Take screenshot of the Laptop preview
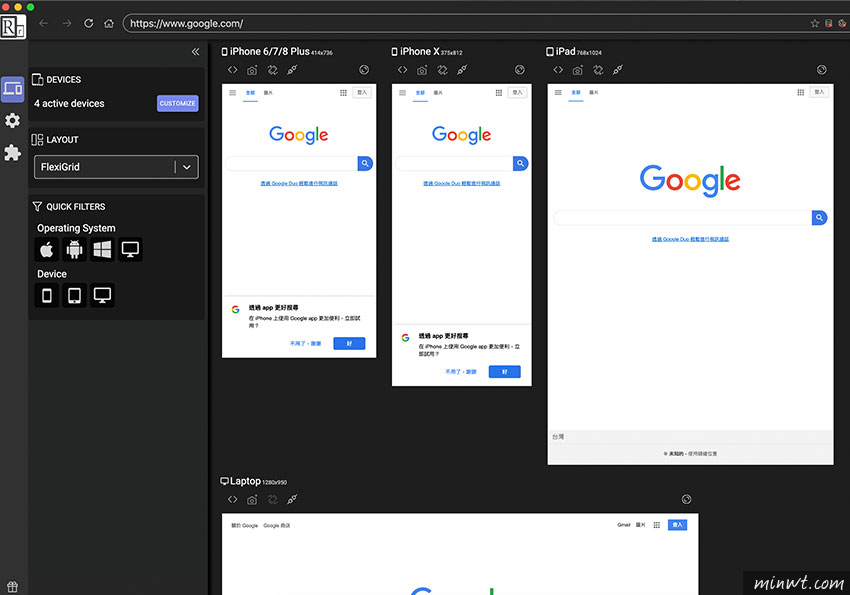This screenshot has width=850, height=595. [x=252, y=500]
